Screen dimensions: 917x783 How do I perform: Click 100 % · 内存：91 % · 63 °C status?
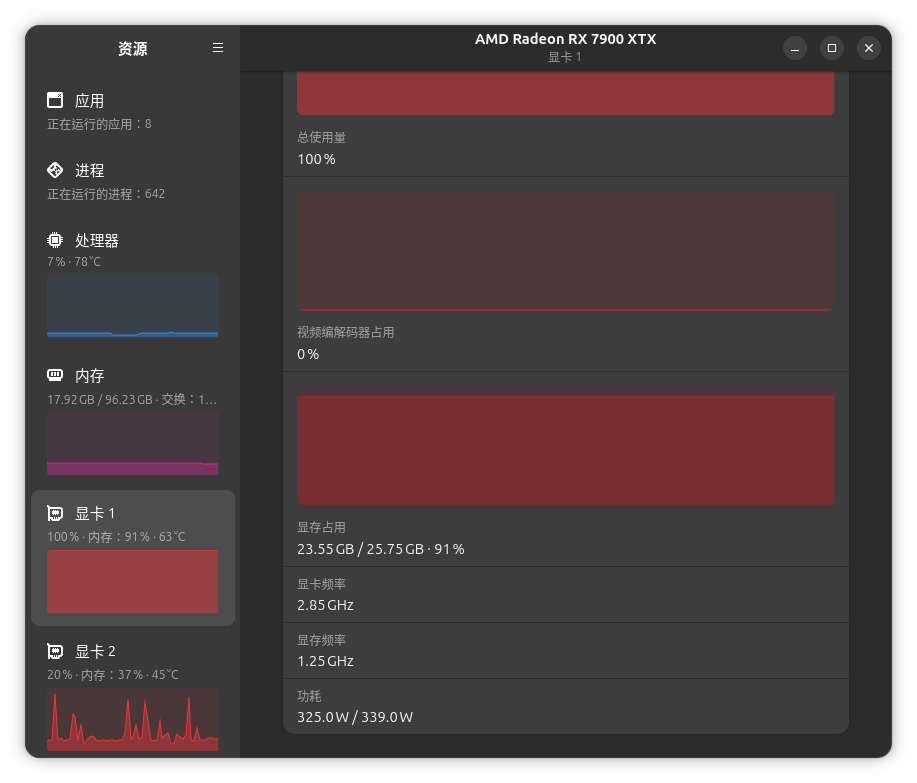116,537
